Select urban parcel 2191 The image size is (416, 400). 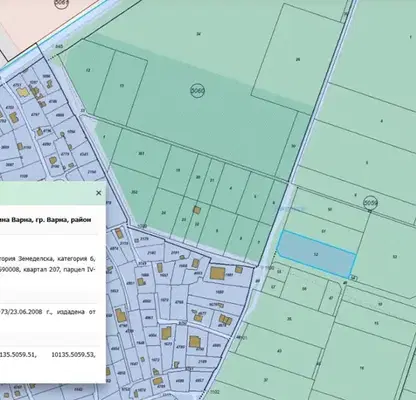(175, 253)
